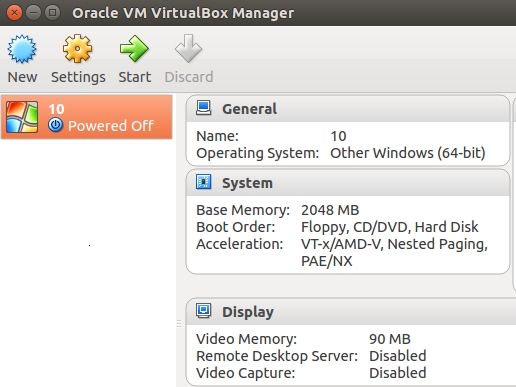Click the 'Oracle VM VirtualBox Manager' title

183,13
